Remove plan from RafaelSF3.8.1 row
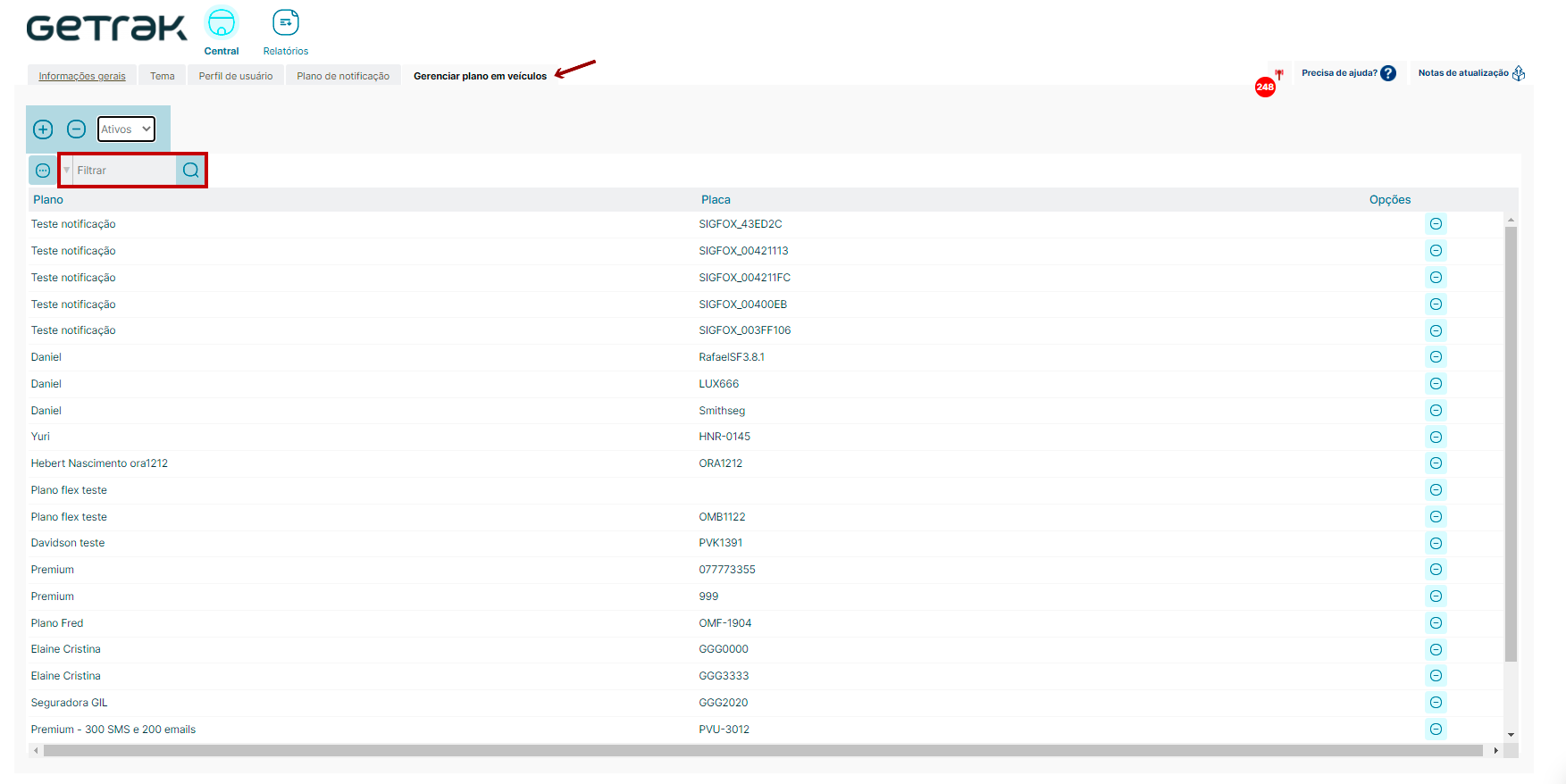Viewport: 1566px width, 784px height. [x=1436, y=357]
